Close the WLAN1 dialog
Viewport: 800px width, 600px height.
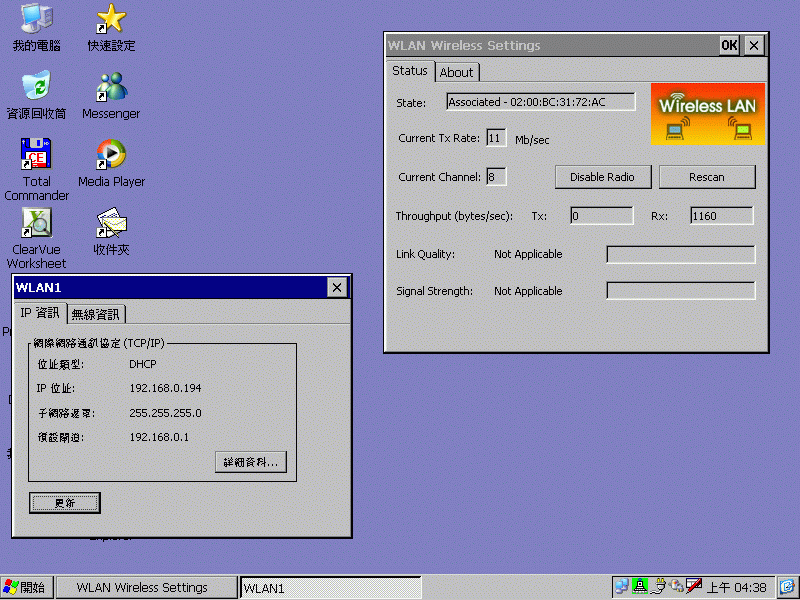click(337, 287)
